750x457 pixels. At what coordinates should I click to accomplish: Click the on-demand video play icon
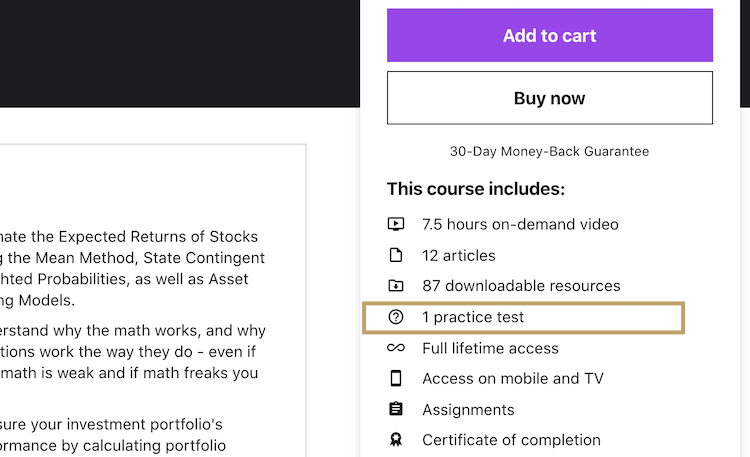point(396,224)
